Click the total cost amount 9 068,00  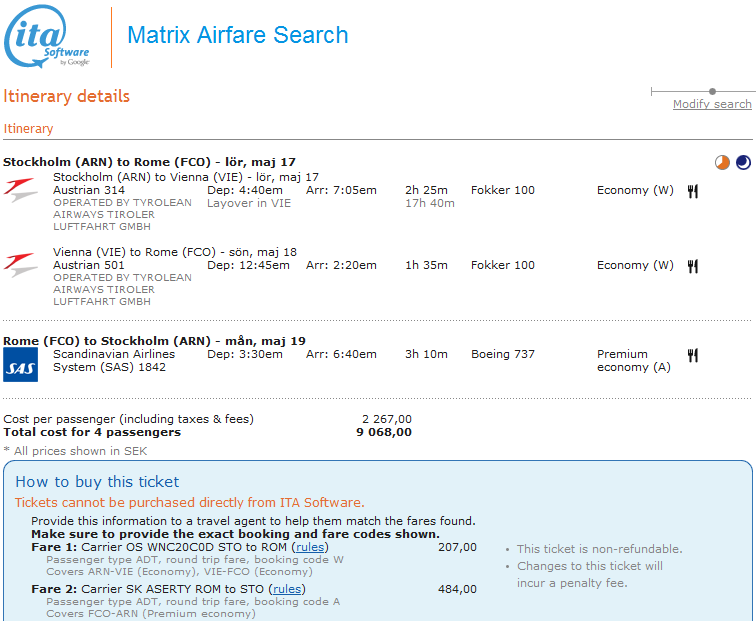coord(384,433)
